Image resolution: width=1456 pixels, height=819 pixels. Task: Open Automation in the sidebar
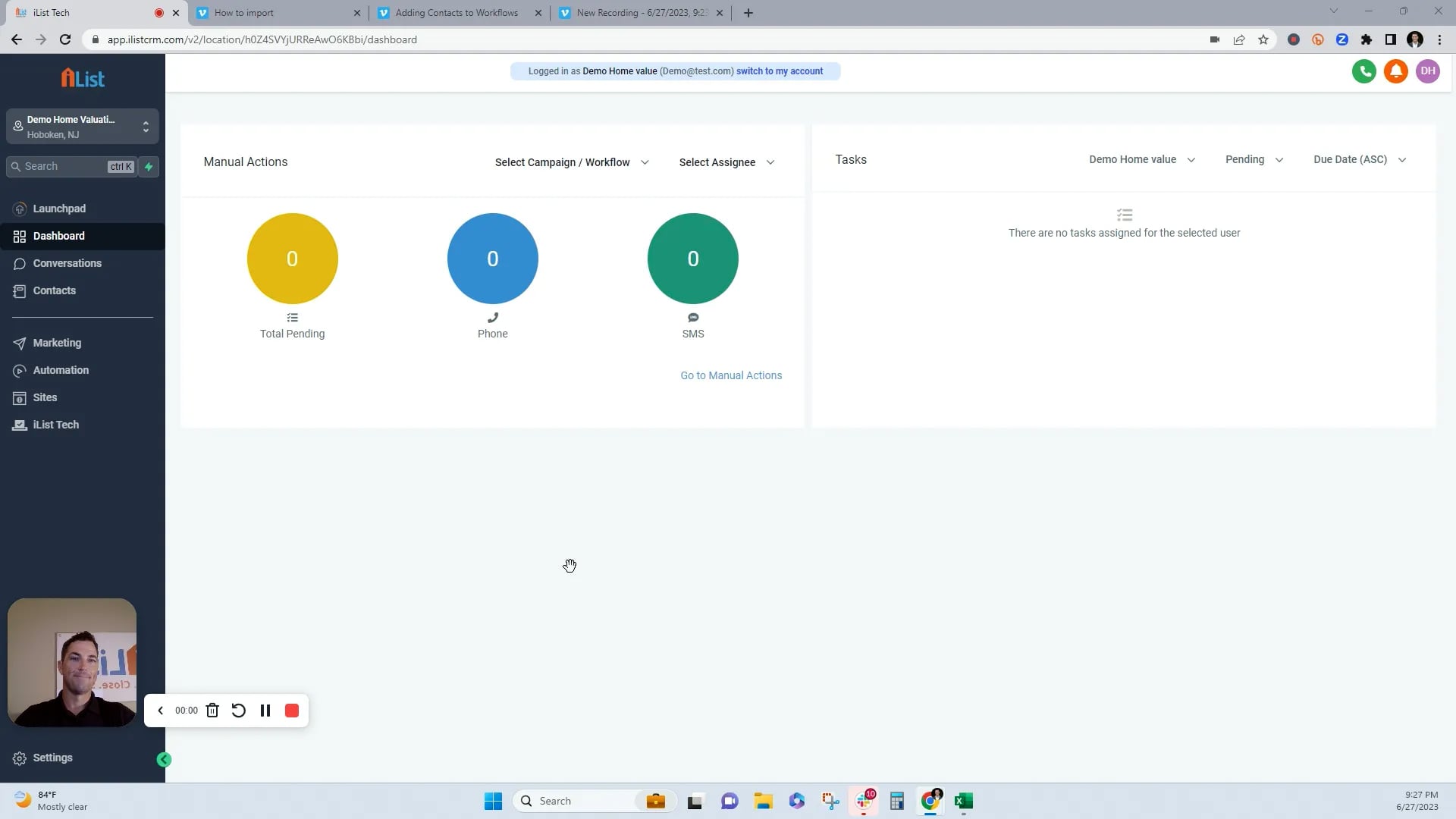tap(83, 370)
